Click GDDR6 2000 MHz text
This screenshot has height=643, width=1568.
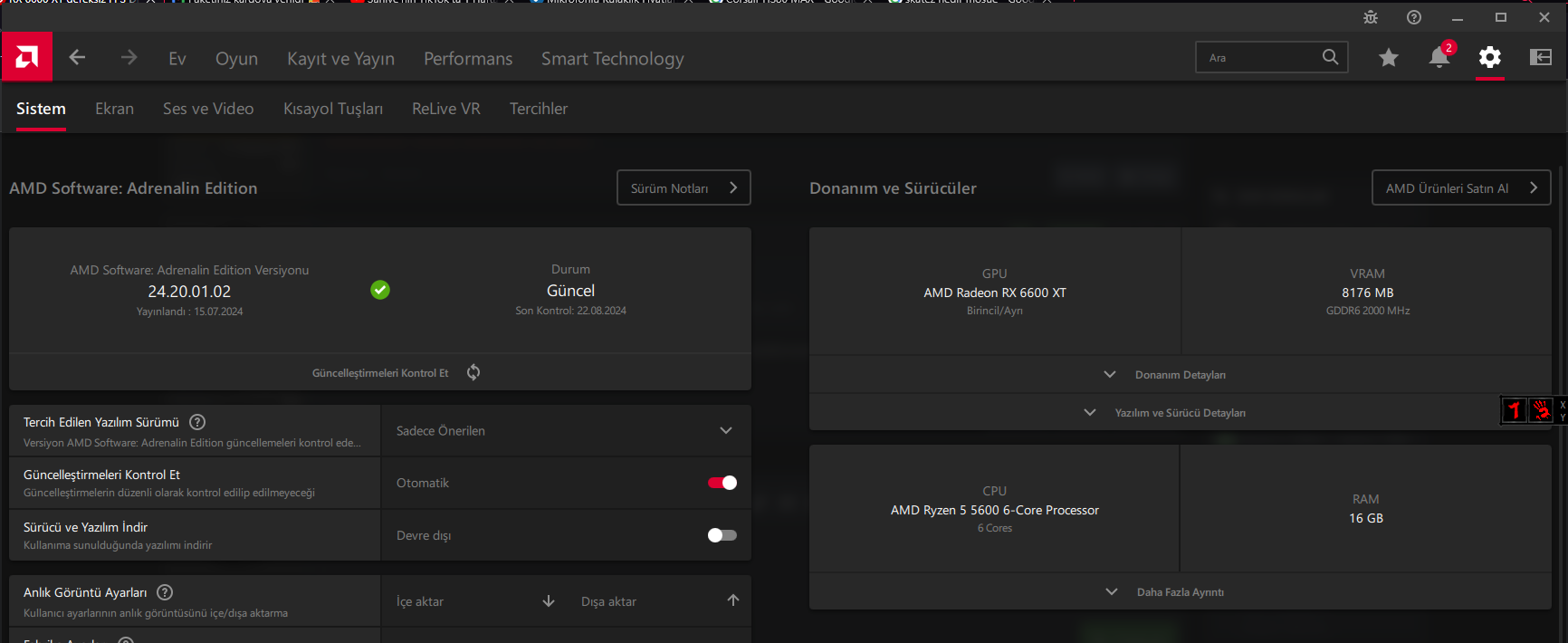click(x=1368, y=311)
